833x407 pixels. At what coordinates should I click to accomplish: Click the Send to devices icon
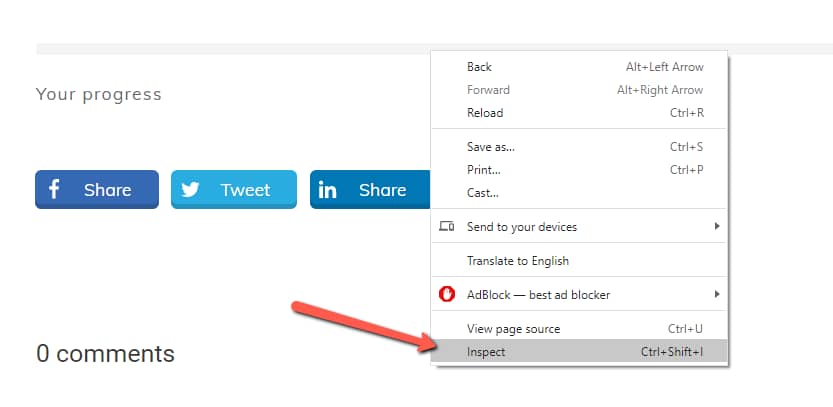[x=447, y=227]
